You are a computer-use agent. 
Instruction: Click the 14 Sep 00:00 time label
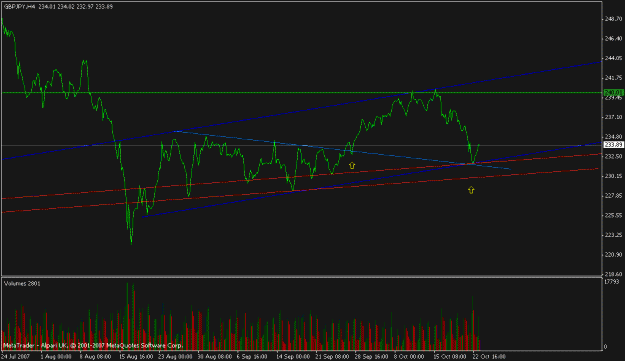click(293, 357)
